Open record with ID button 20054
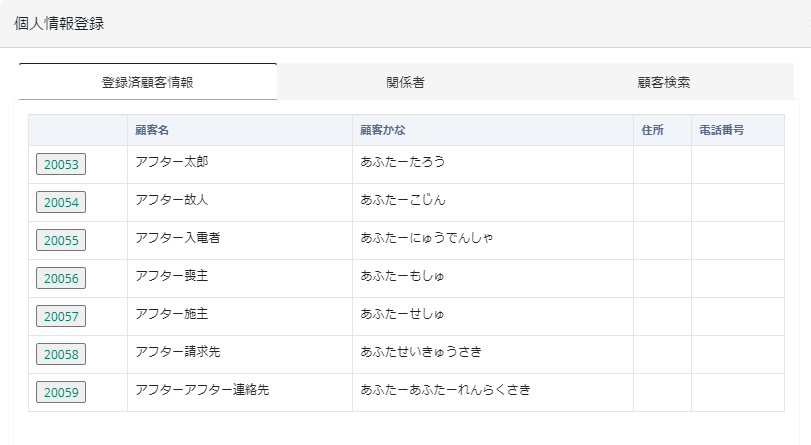 tap(61, 203)
